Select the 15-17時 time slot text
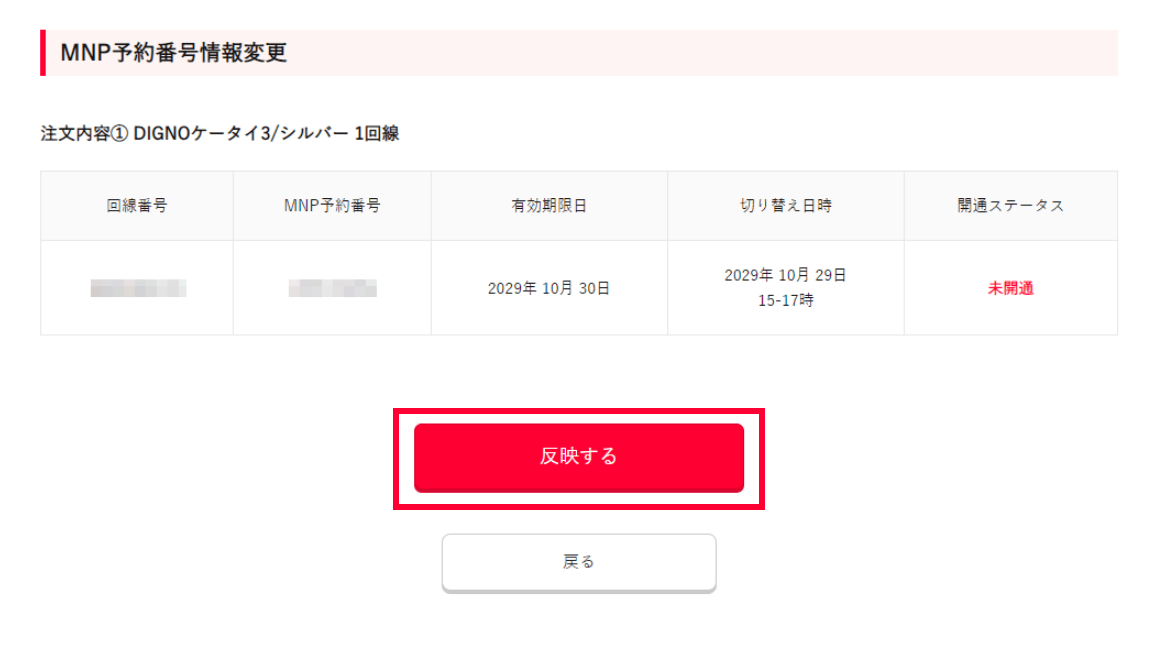 coord(785,300)
